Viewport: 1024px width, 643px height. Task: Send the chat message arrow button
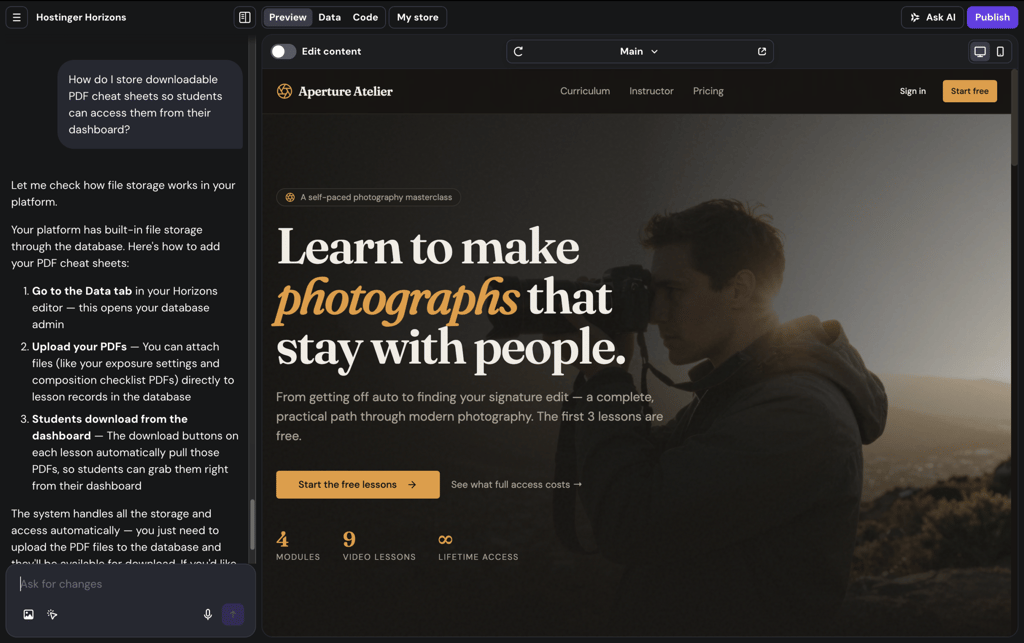233,614
